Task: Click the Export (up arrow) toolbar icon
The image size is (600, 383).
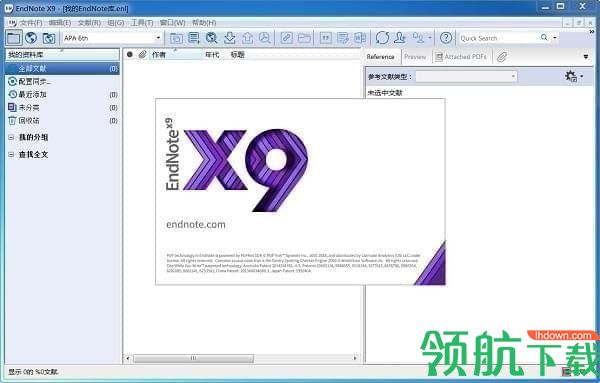Action: click(x=247, y=38)
